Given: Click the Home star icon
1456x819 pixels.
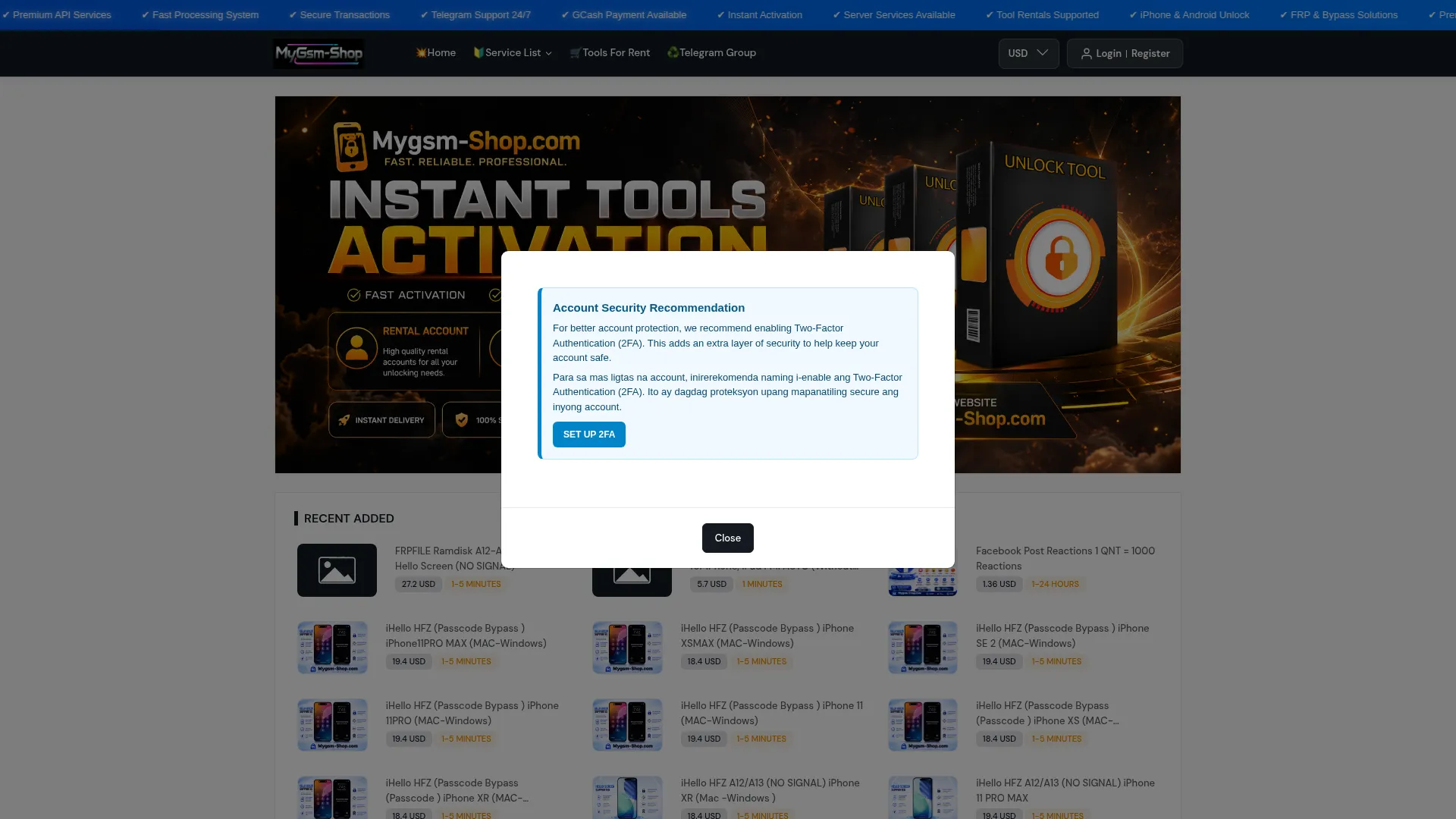Looking at the screenshot, I should (x=421, y=53).
